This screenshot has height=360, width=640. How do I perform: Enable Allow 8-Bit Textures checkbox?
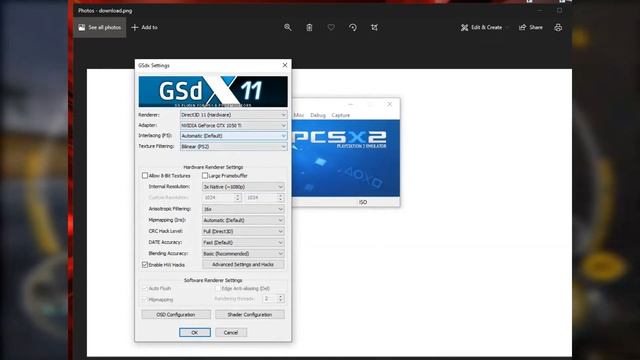[145, 176]
